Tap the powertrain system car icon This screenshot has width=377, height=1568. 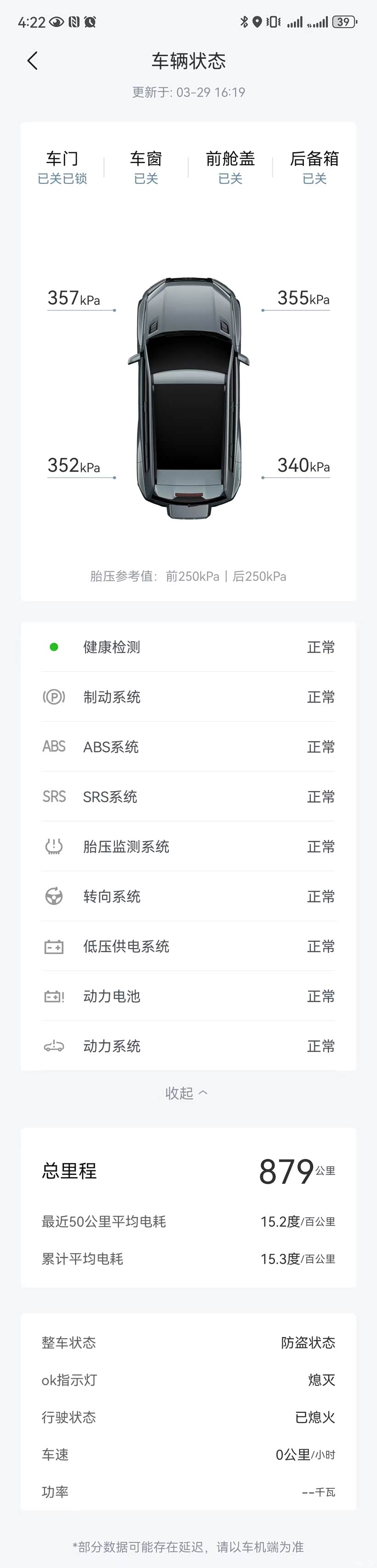[54, 1046]
